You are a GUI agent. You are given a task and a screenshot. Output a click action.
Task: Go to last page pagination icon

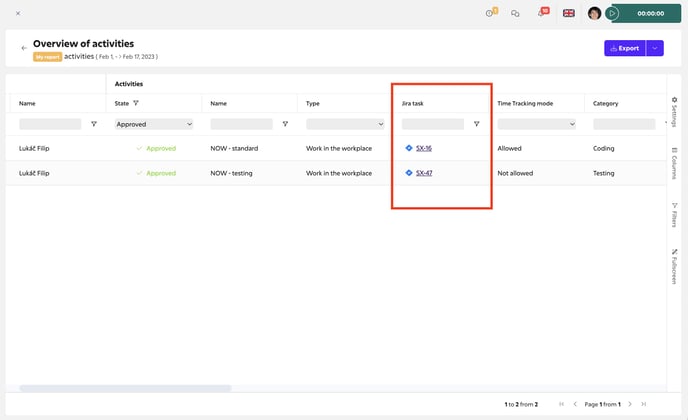(644, 404)
